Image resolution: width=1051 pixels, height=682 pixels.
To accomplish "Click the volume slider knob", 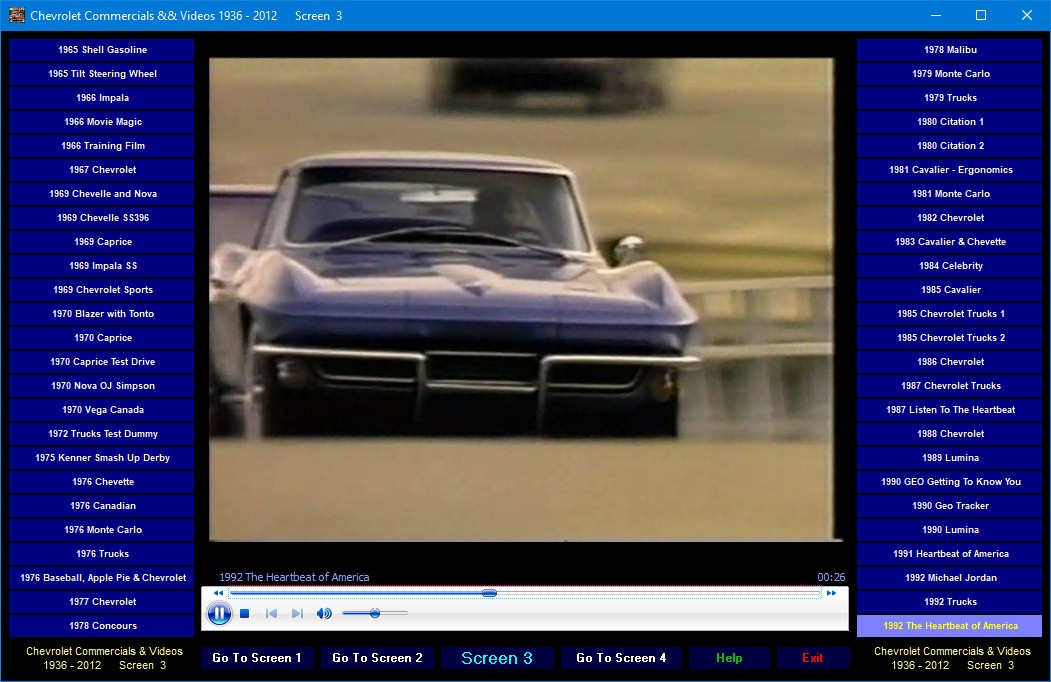I will click(375, 613).
